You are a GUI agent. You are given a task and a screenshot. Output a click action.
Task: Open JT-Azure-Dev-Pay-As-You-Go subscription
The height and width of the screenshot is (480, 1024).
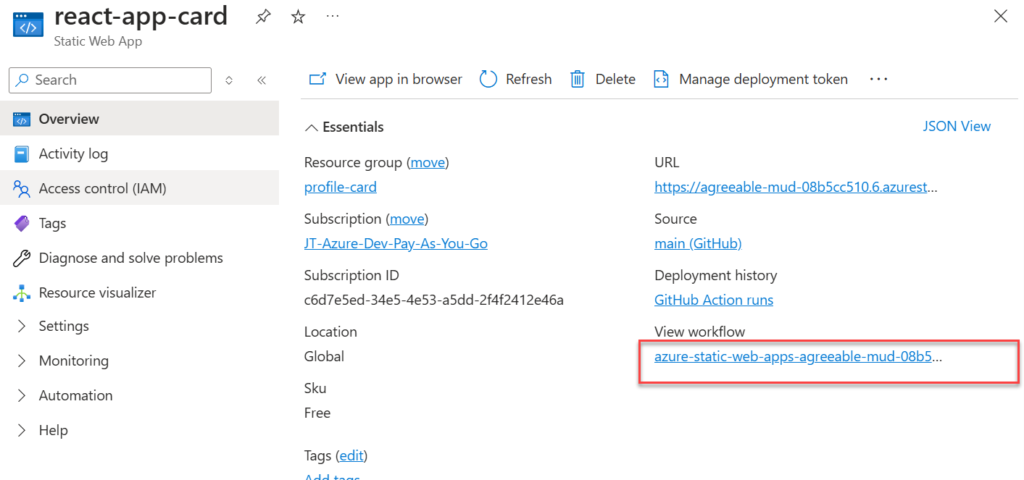point(396,244)
